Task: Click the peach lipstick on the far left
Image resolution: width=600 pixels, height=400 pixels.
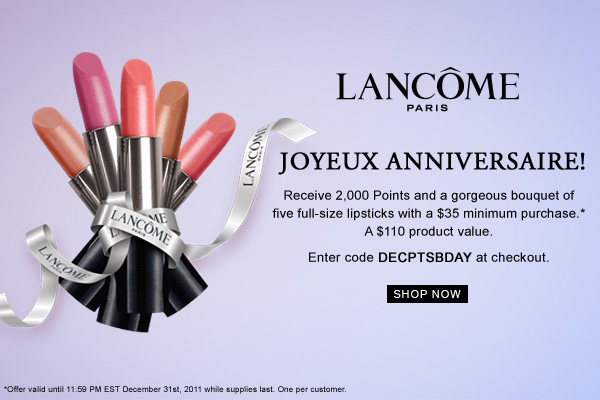Action: (60, 142)
